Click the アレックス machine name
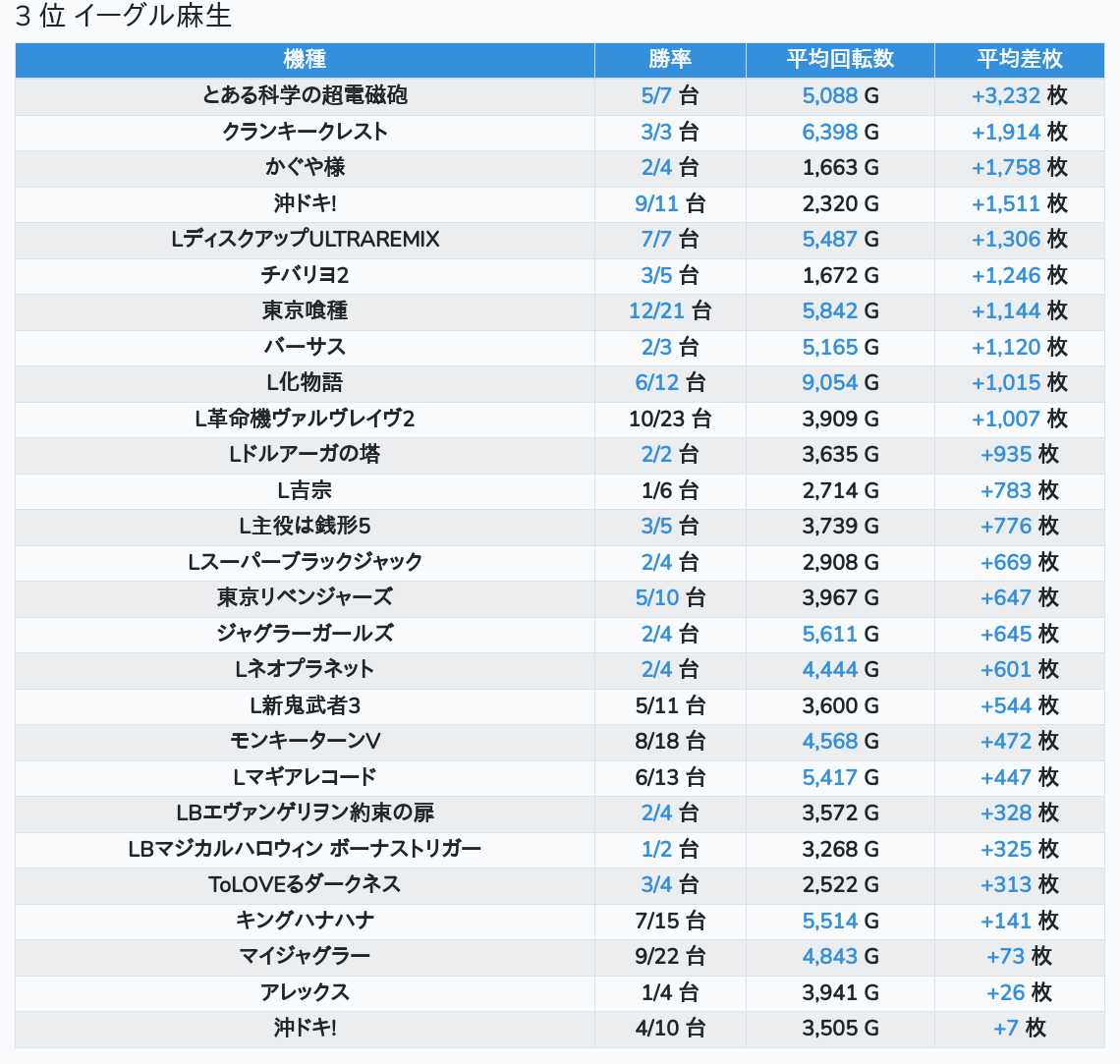Screen dimensions: 1120x1064 coord(305,992)
